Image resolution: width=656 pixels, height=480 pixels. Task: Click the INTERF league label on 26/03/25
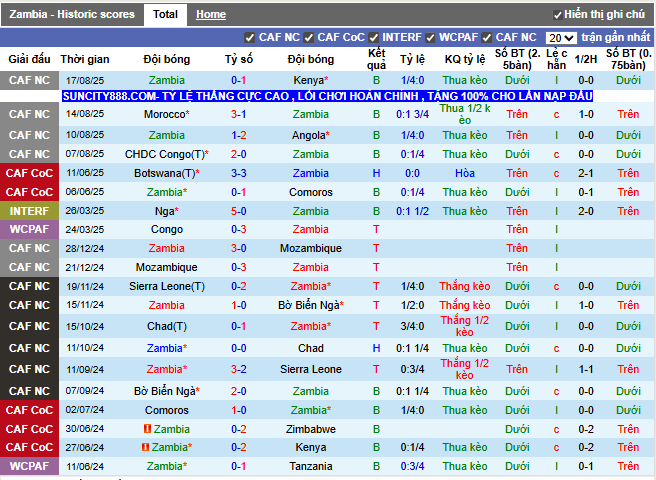click(29, 211)
